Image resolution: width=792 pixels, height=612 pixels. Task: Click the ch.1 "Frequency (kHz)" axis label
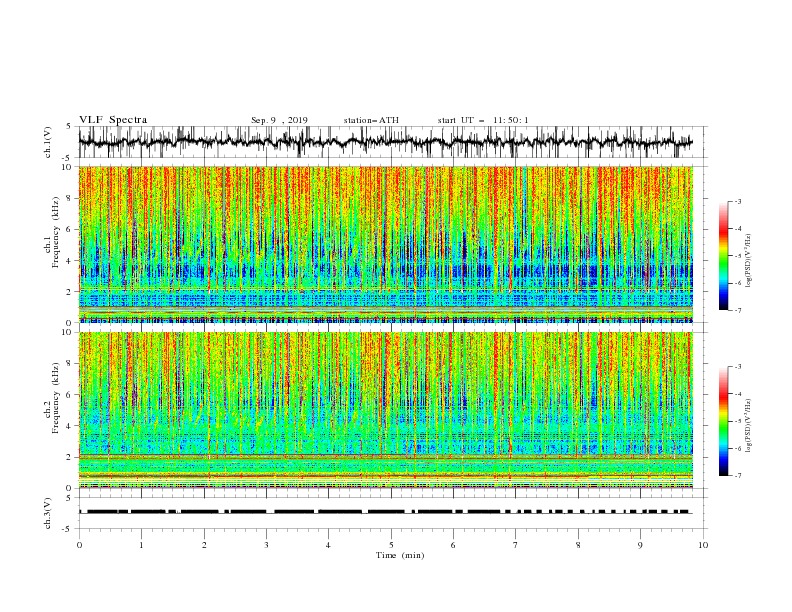click(56, 232)
